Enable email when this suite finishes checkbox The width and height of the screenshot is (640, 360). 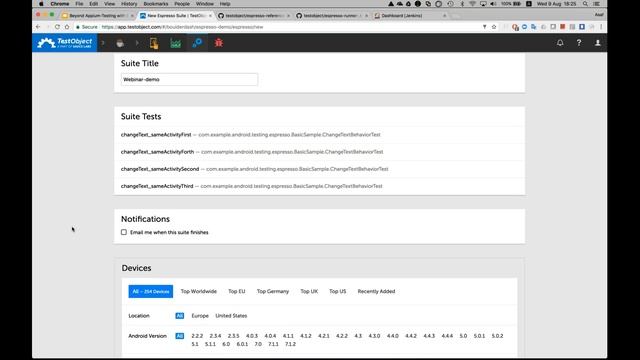[x=124, y=232]
